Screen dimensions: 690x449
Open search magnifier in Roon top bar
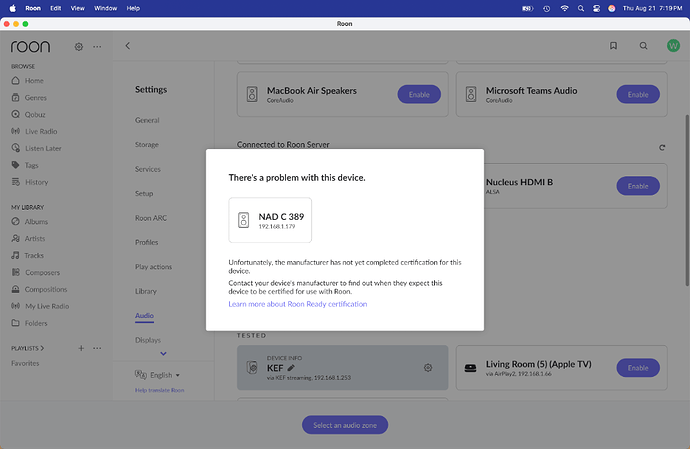coord(643,45)
